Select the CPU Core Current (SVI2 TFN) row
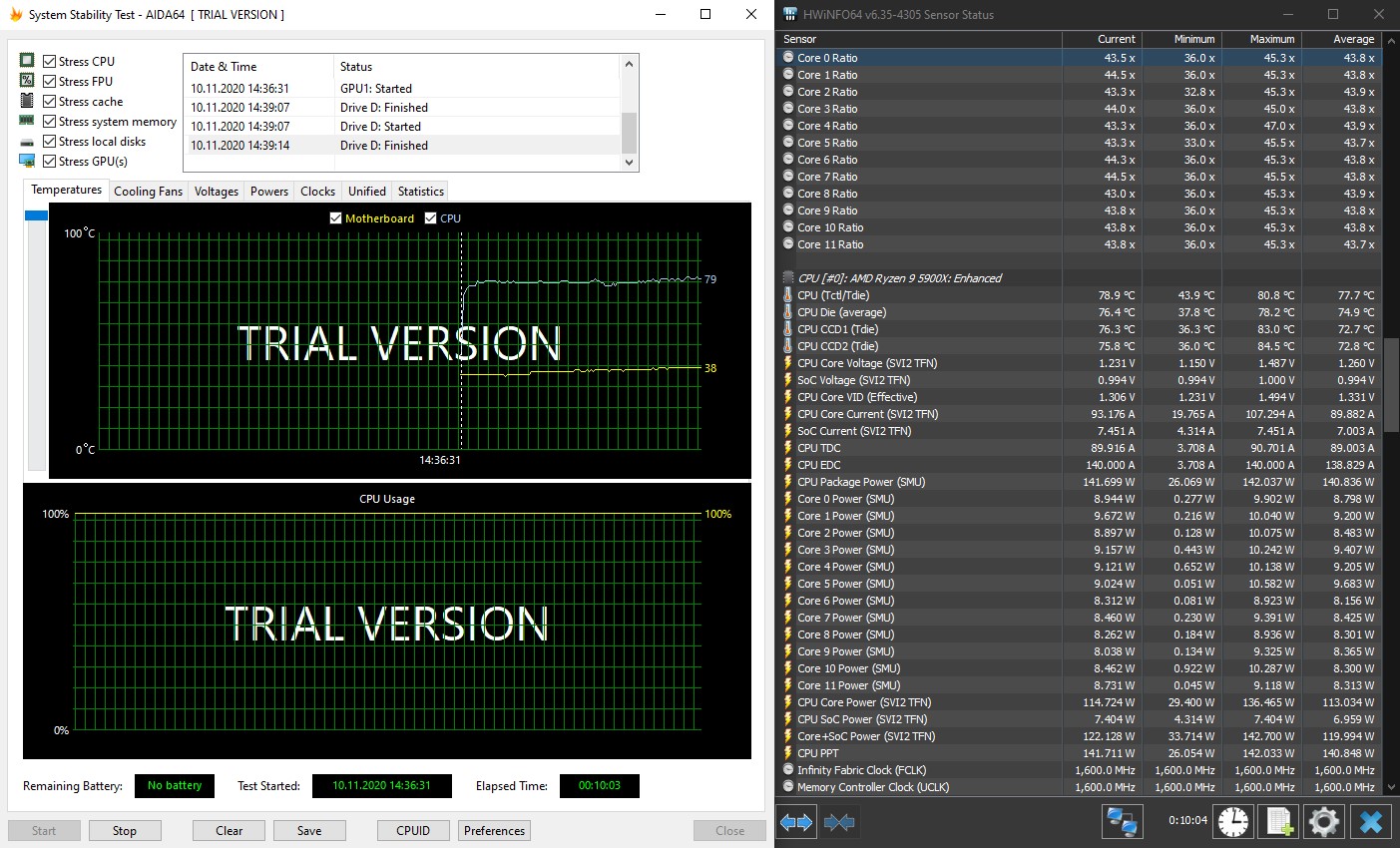 [x=1079, y=414]
